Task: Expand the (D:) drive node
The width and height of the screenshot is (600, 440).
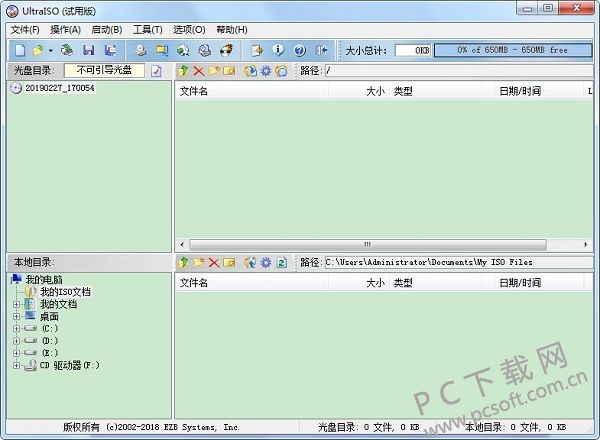Action: coord(16,341)
